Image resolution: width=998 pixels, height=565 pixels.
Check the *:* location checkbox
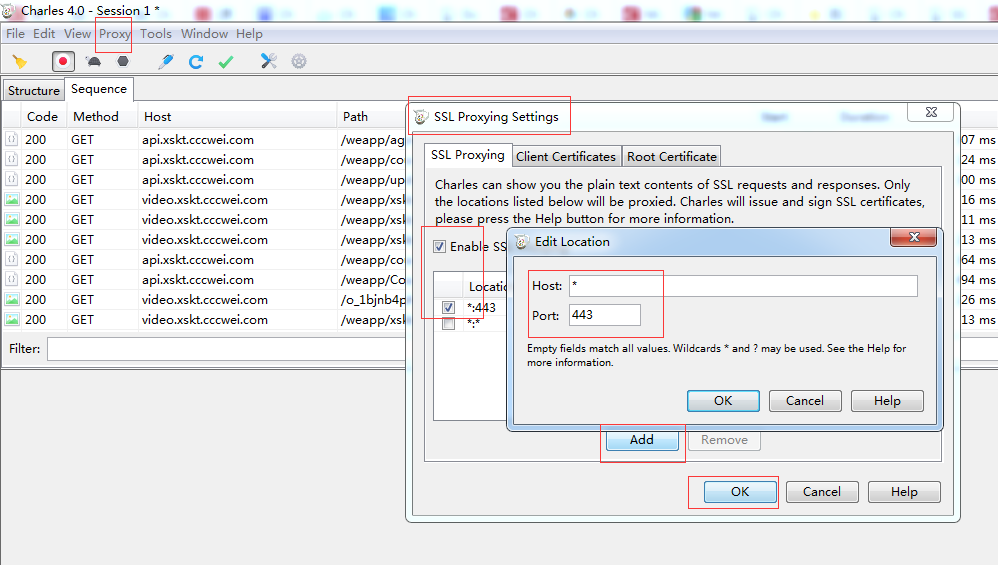click(x=449, y=324)
